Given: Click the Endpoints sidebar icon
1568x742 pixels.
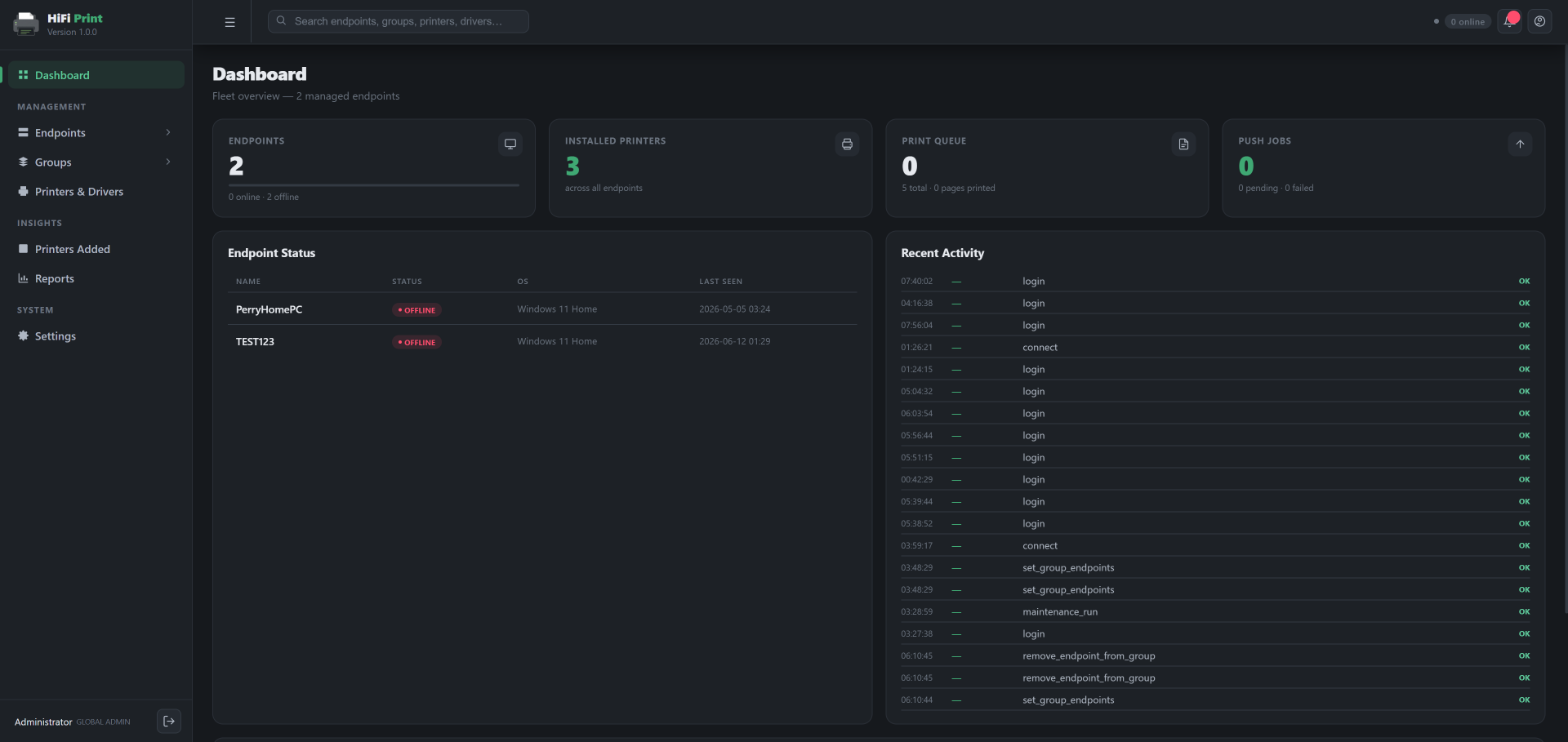Looking at the screenshot, I should pos(24,132).
